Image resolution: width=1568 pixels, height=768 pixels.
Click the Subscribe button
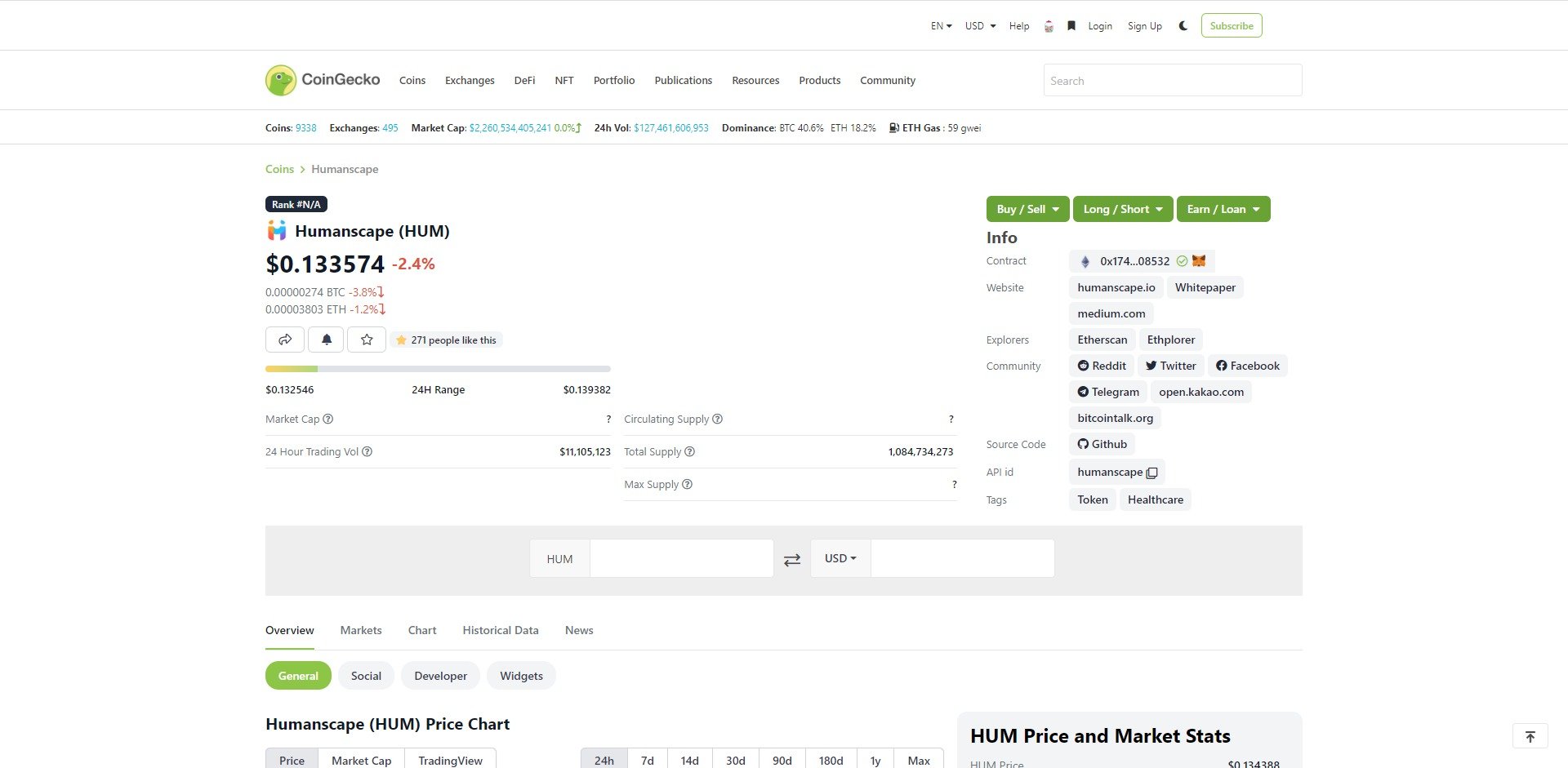click(x=1231, y=25)
